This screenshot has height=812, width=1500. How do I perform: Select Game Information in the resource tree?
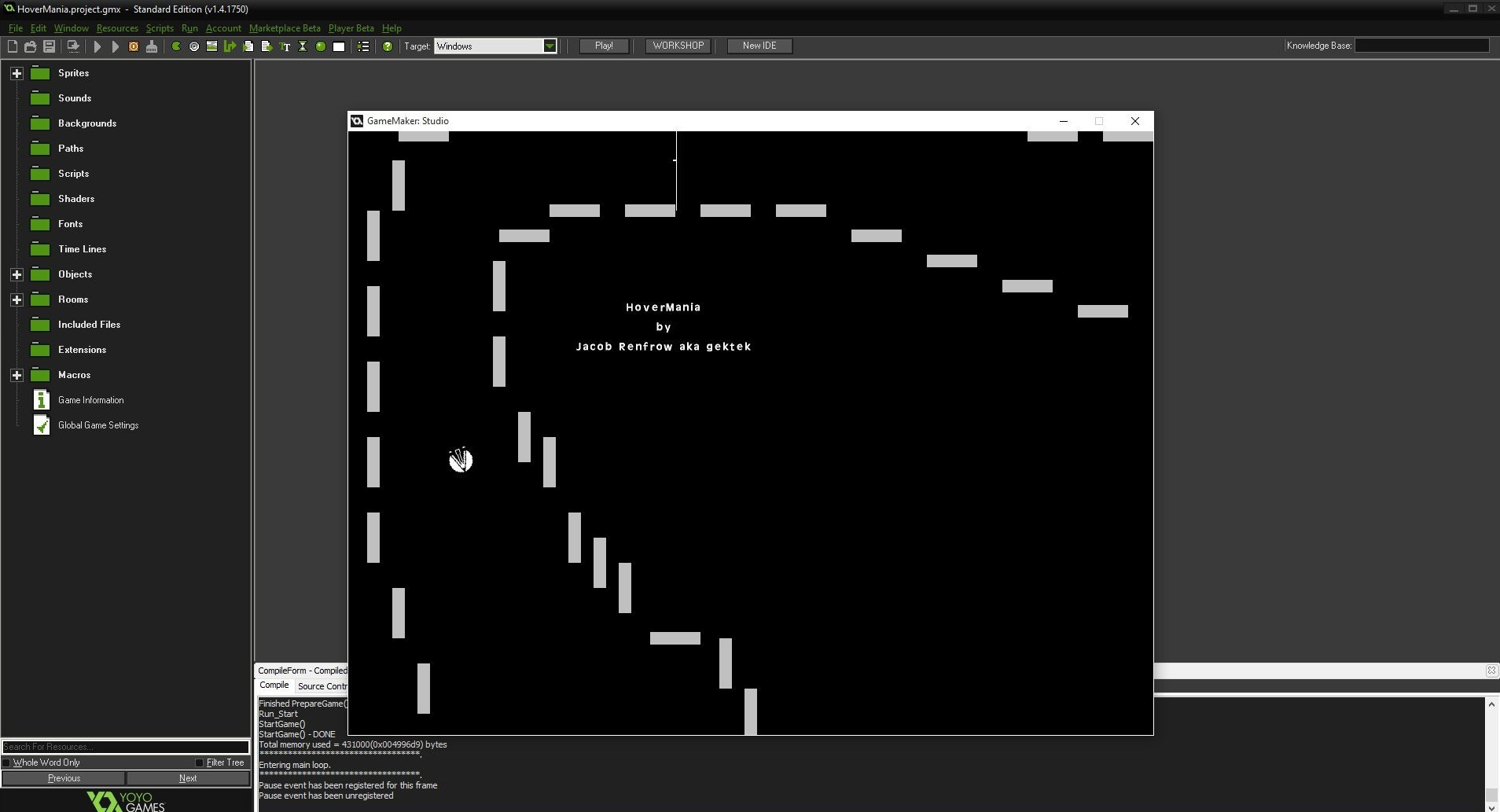90,400
